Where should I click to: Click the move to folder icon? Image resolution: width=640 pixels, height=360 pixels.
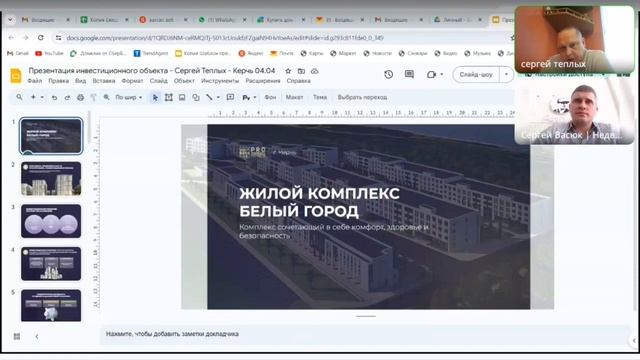click(301, 71)
